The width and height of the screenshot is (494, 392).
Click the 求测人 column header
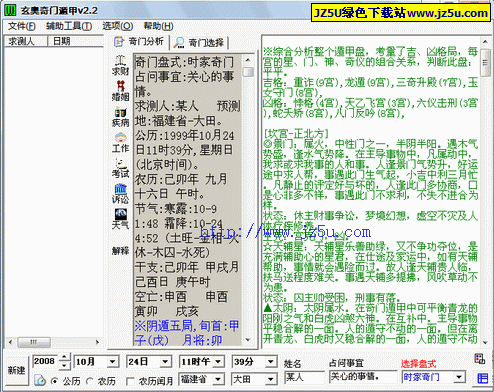(x=26, y=41)
